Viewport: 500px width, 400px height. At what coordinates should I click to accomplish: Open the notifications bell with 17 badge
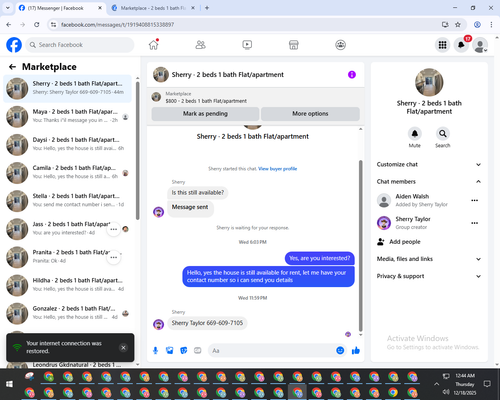point(462,45)
